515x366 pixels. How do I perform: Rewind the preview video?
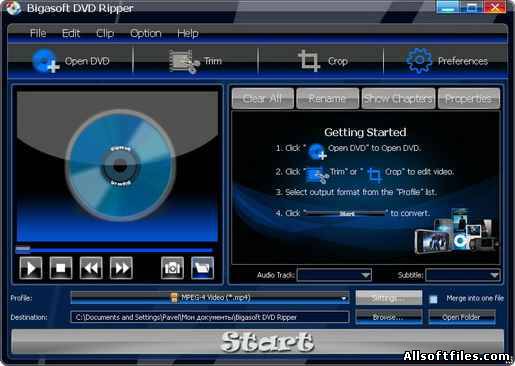(91, 268)
